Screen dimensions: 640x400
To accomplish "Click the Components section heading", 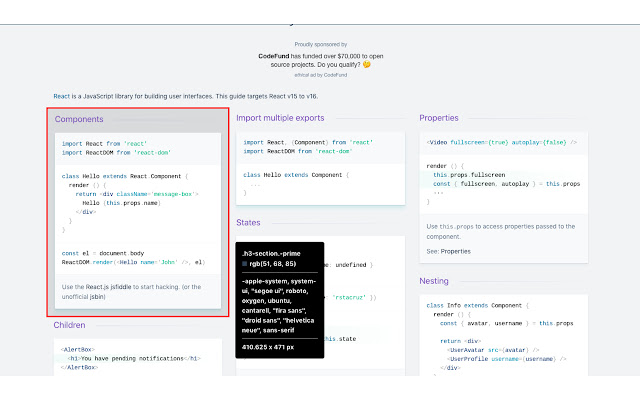I will pyautogui.click(x=79, y=119).
